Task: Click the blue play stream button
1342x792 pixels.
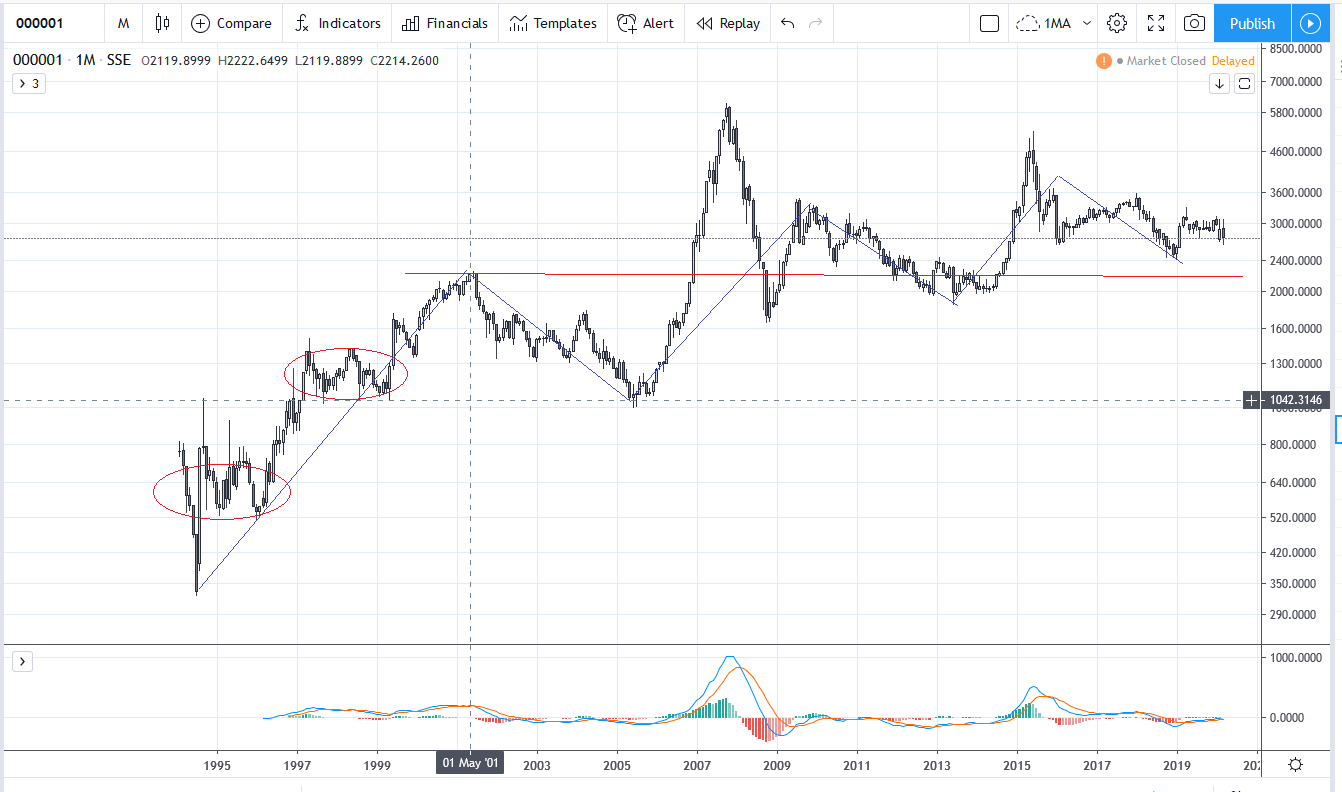Action: (x=1309, y=23)
